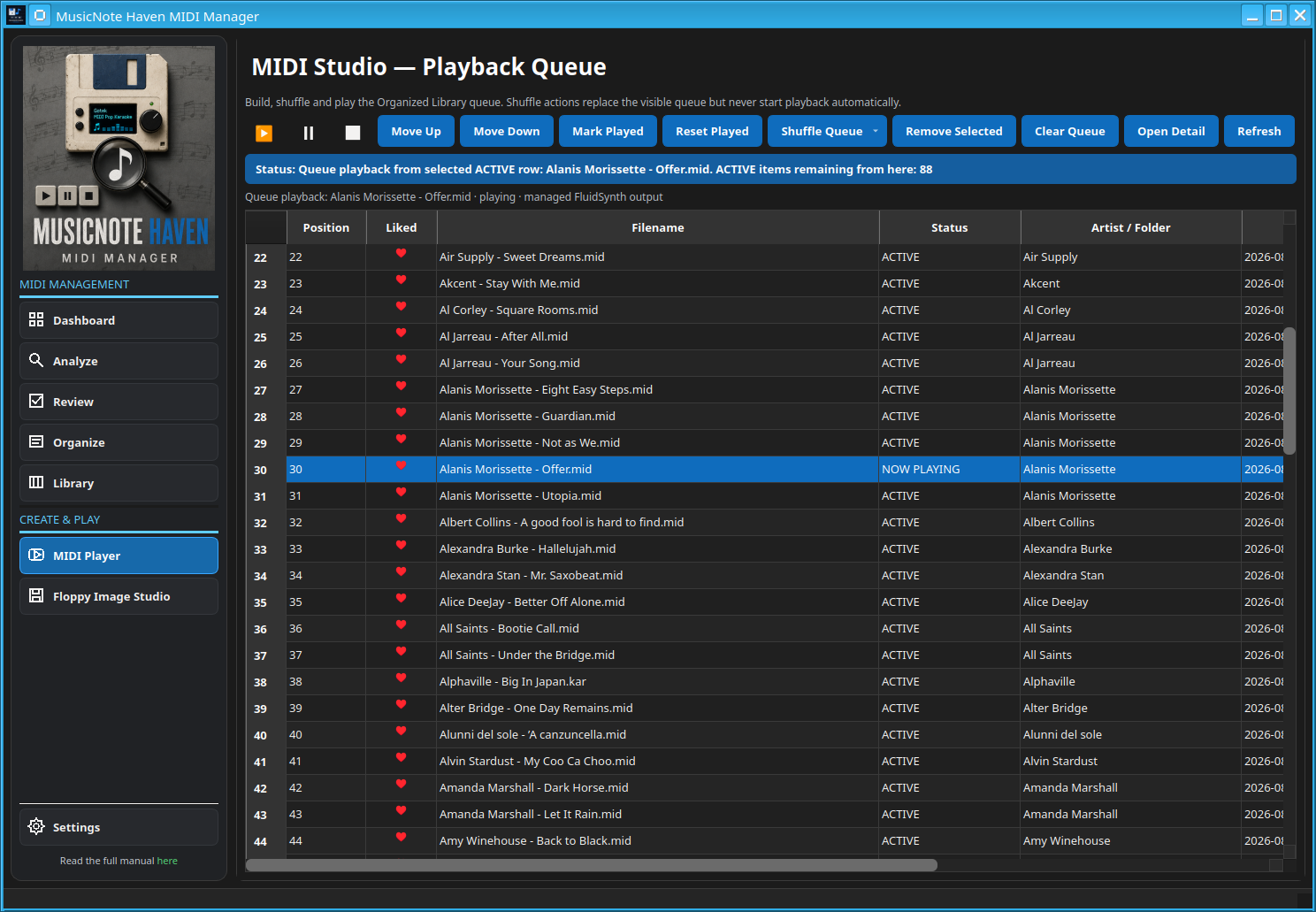Toggle heart on Al Jarreau - After All.mid
The image size is (1316, 912).
pos(401,333)
